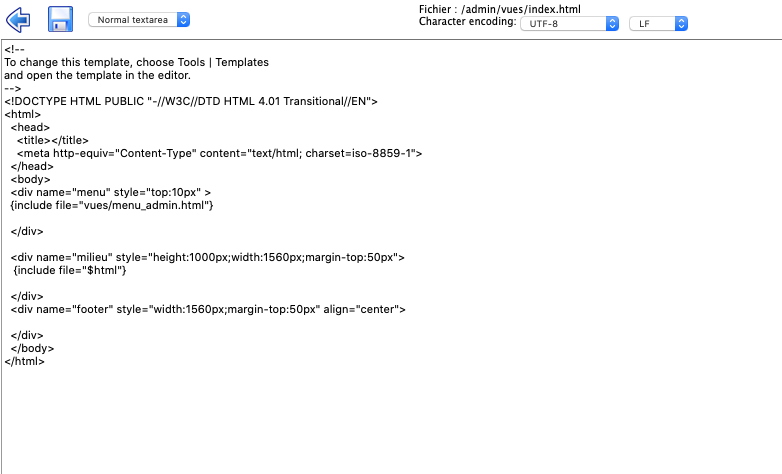782x474 pixels.
Task: Click the blue back arrow icon
Action: (x=18, y=19)
